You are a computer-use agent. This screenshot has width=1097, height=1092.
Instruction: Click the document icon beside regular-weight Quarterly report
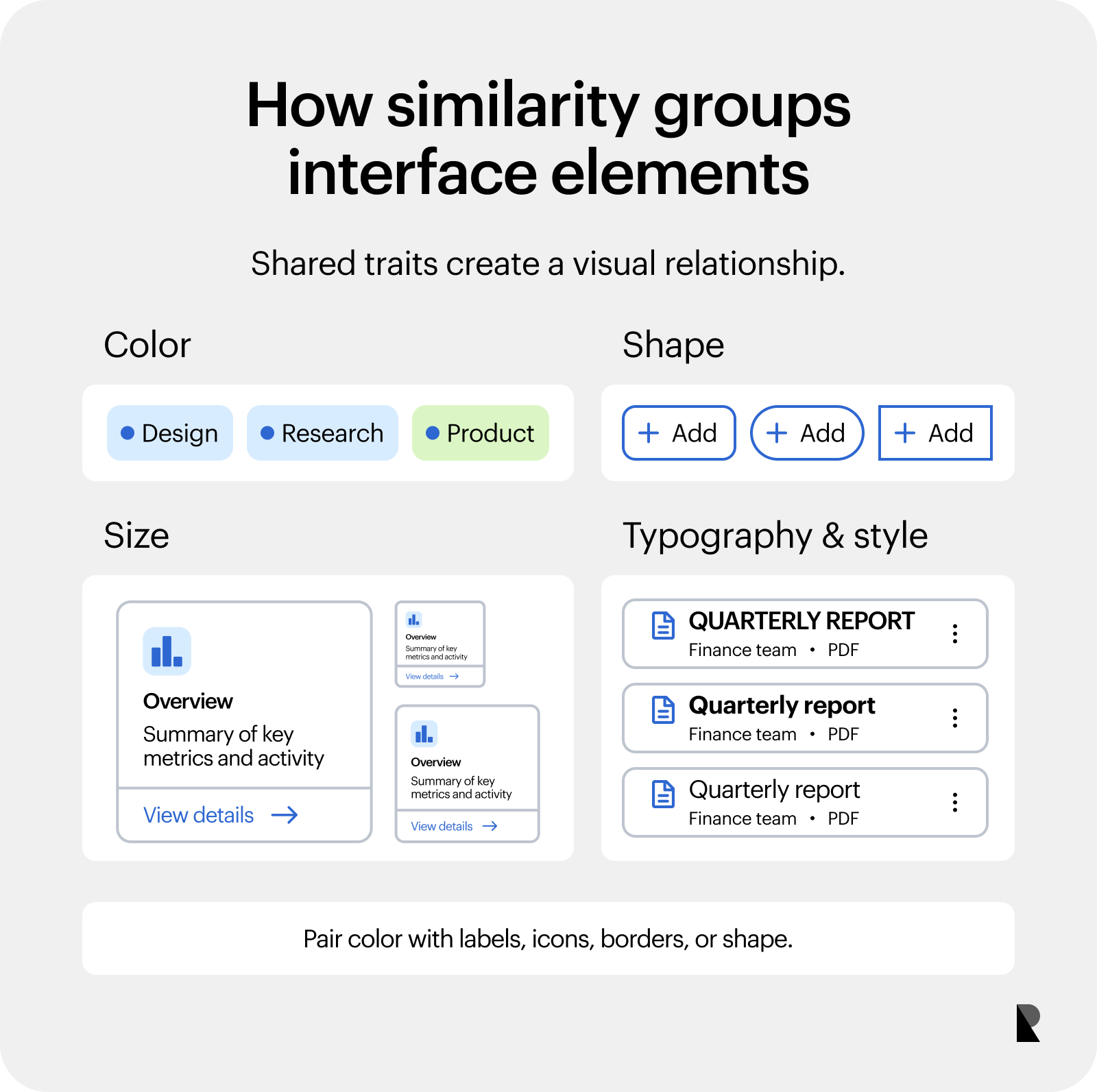pos(663,794)
